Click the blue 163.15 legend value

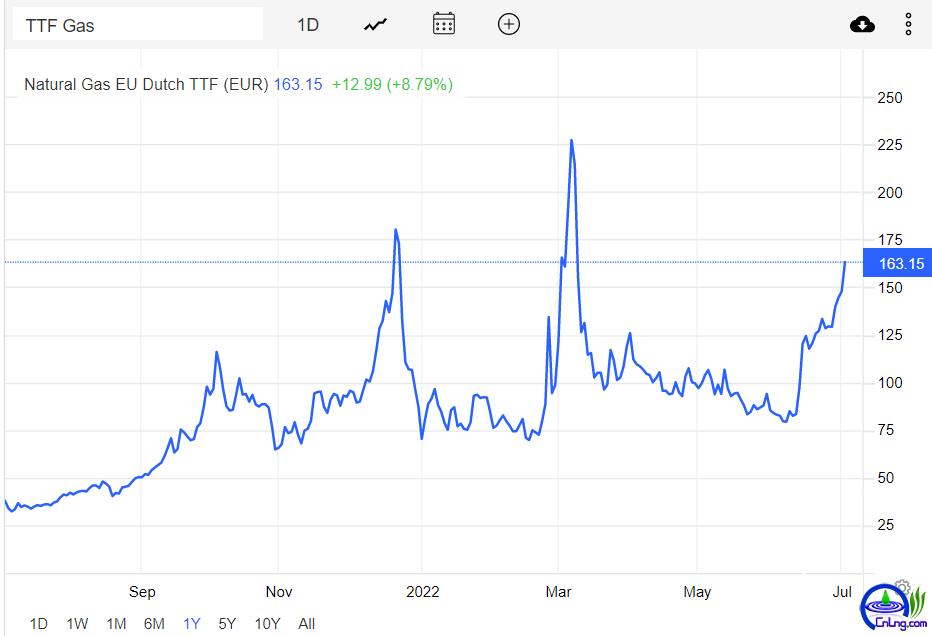[x=298, y=84]
